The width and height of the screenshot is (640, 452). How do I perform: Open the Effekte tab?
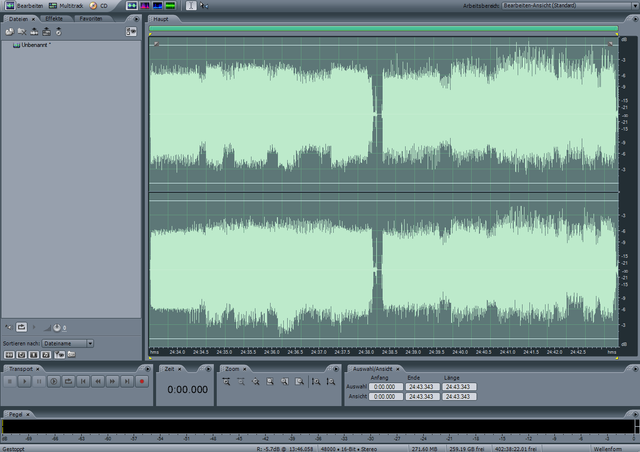(54, 19)
